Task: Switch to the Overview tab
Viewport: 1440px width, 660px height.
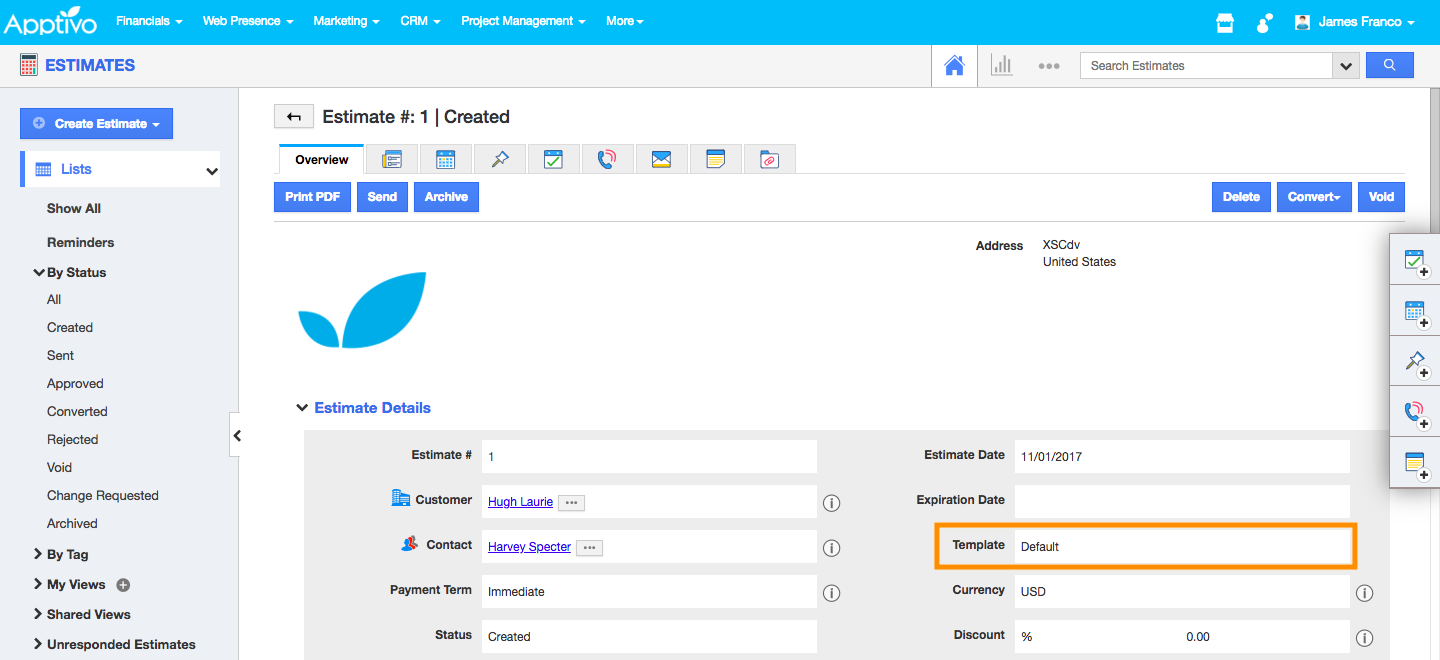Action: 322,160
